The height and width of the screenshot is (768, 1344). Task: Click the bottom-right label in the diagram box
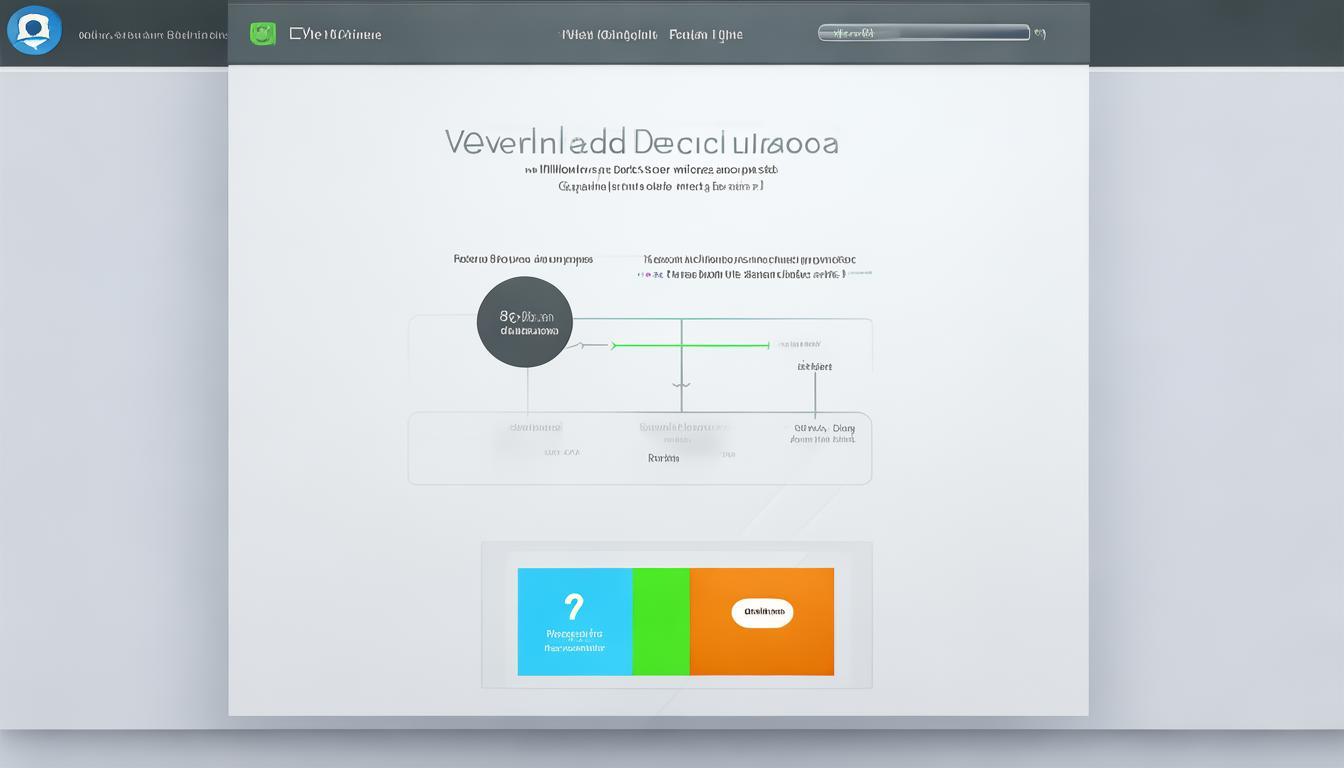823,433
